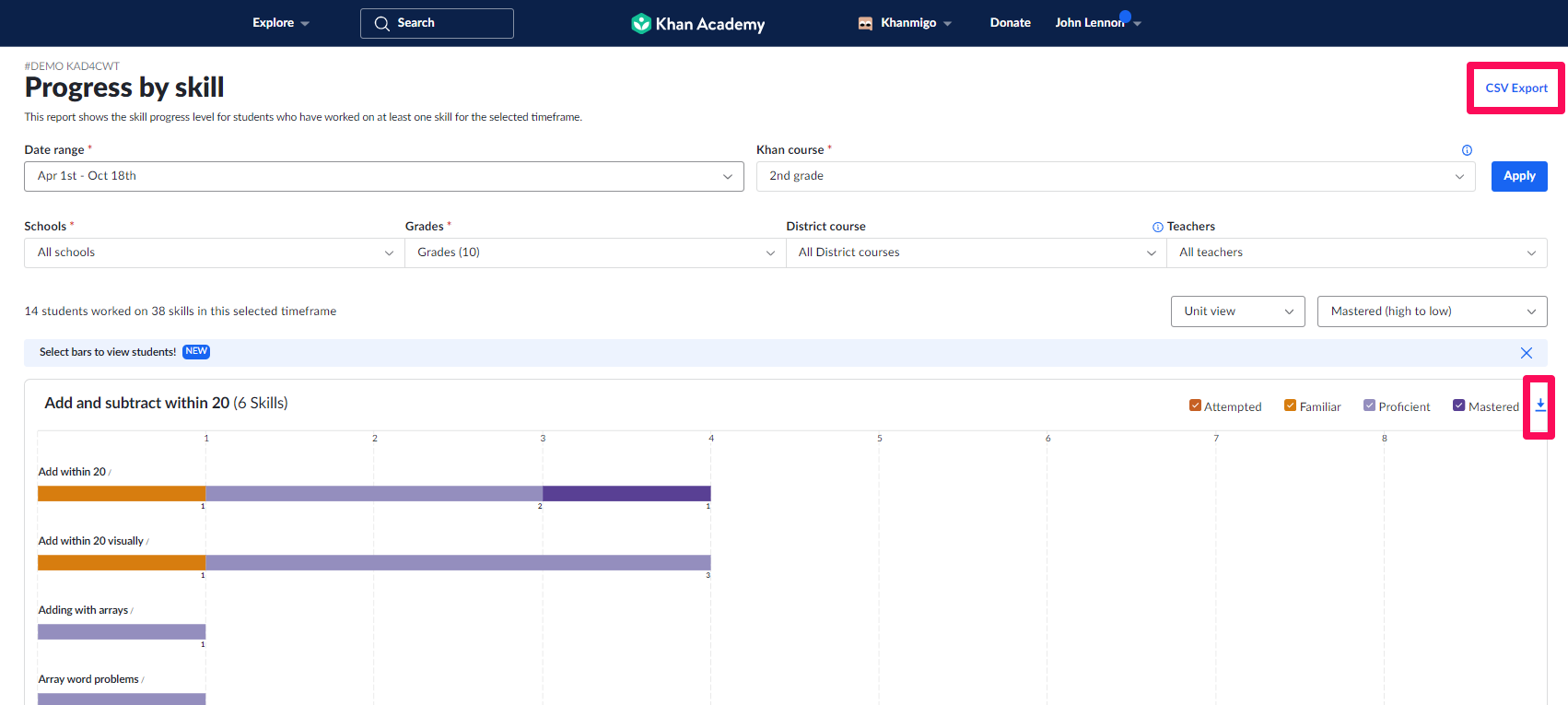The width and height of the screenshot is (1568, 705).
Task: Open the Add within 20 visually link
Action: 90,541
